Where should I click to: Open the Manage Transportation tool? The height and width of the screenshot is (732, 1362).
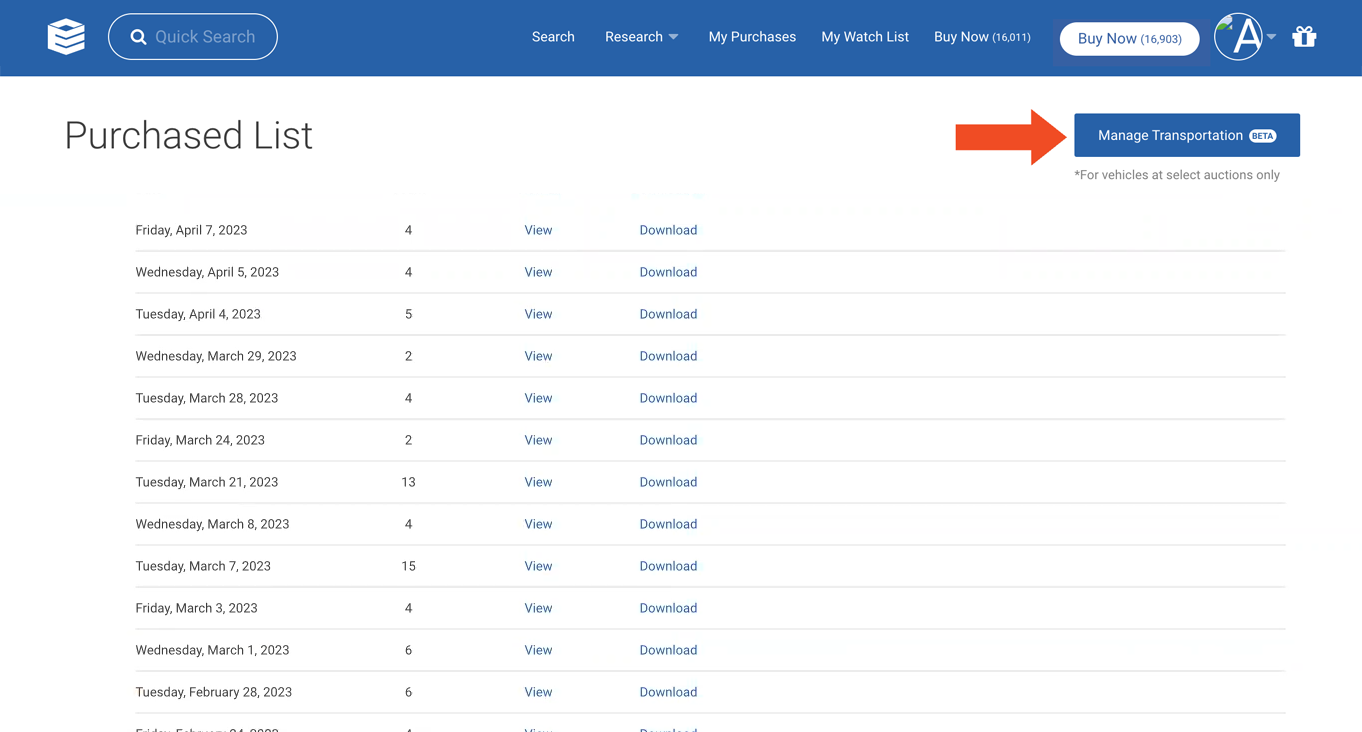1170,135
